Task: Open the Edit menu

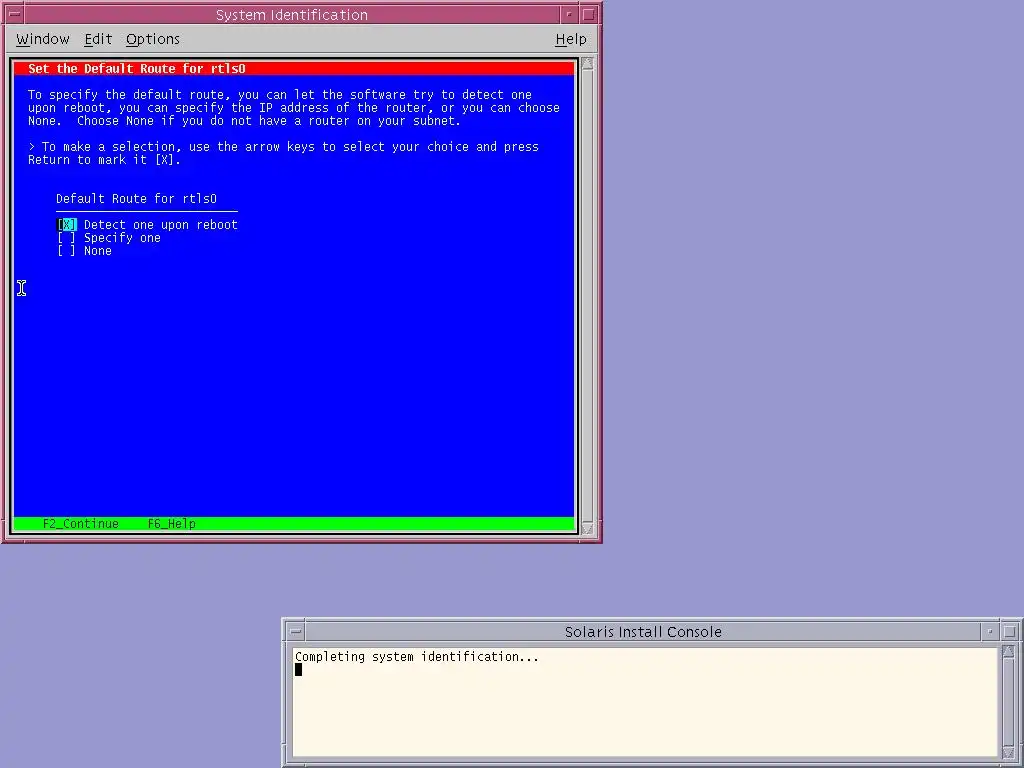Action: (x=98, y=39)
